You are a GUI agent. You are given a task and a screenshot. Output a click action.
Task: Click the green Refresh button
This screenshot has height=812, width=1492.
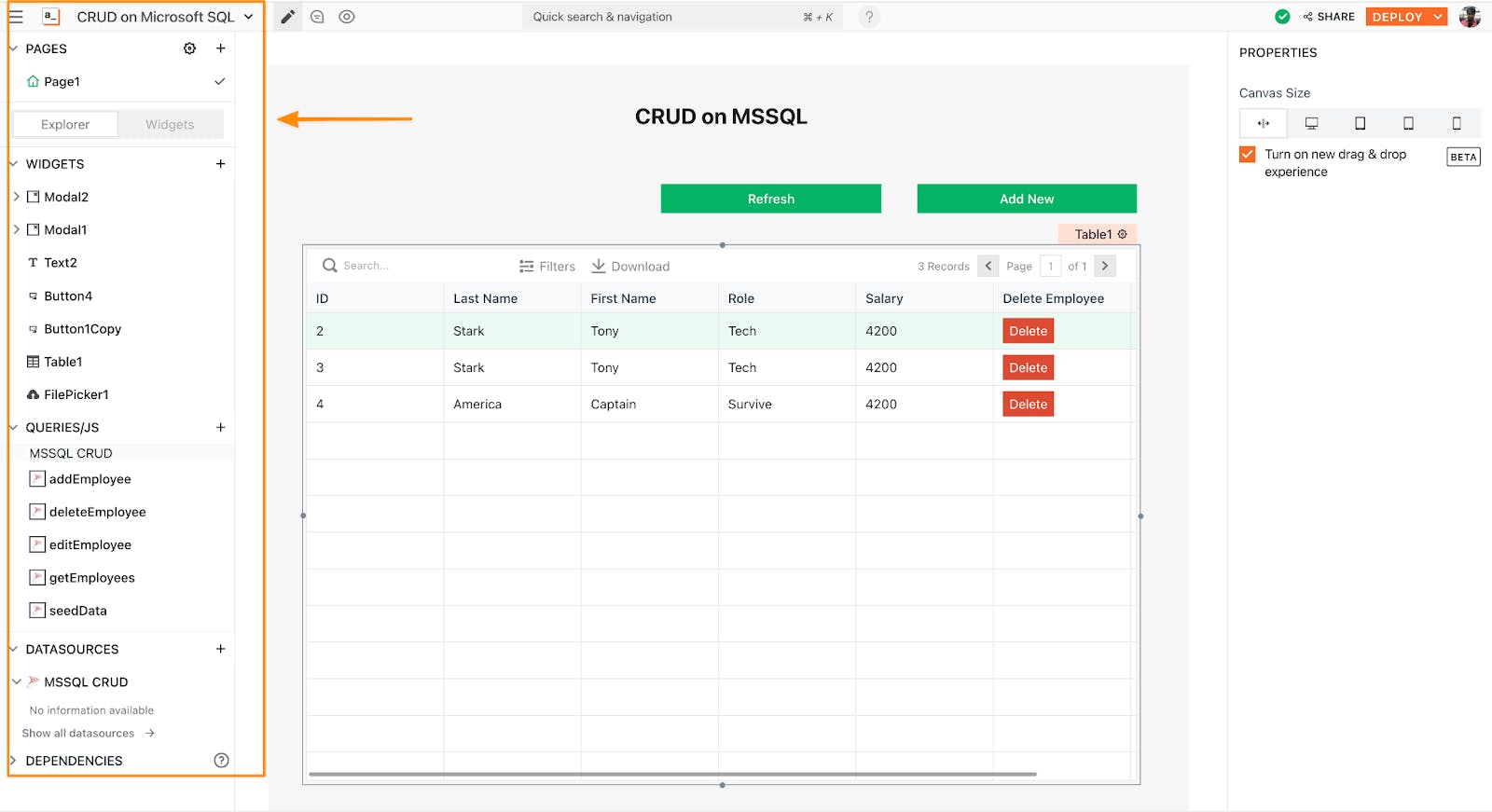(x=770, y=199)
